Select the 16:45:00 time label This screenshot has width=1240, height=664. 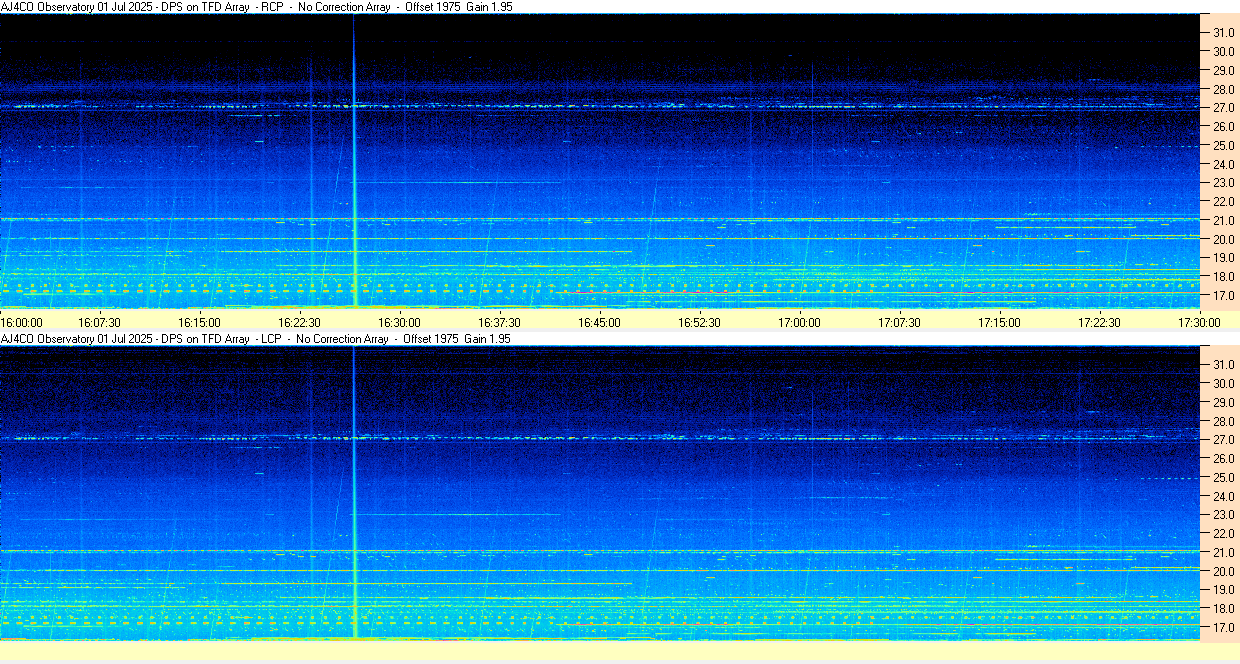(x=600, y=322)
